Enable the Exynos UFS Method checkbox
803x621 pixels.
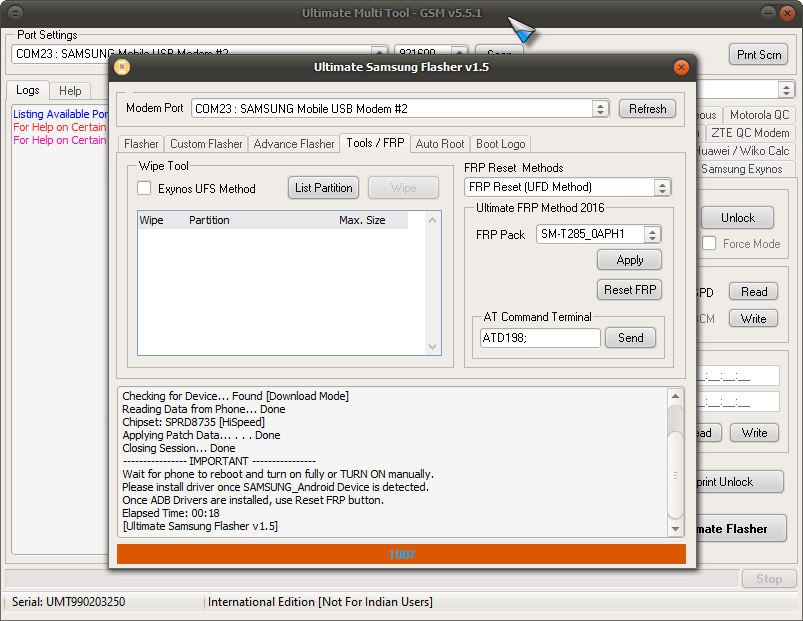click(143, 187)
